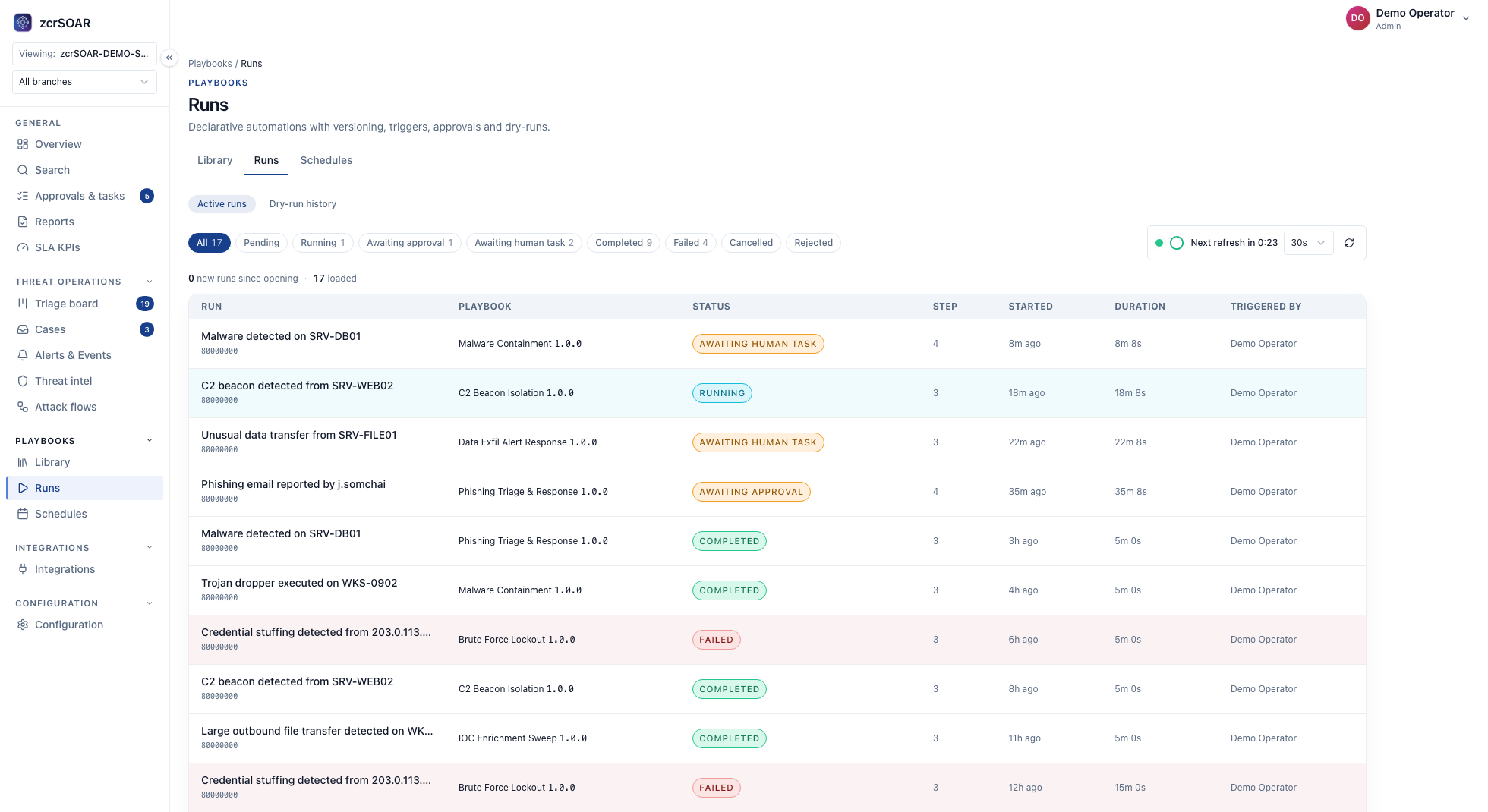The height and width of the screenshot is (812, 1488).
Task: Open Configuration settings
Action: tap(84, 625)
